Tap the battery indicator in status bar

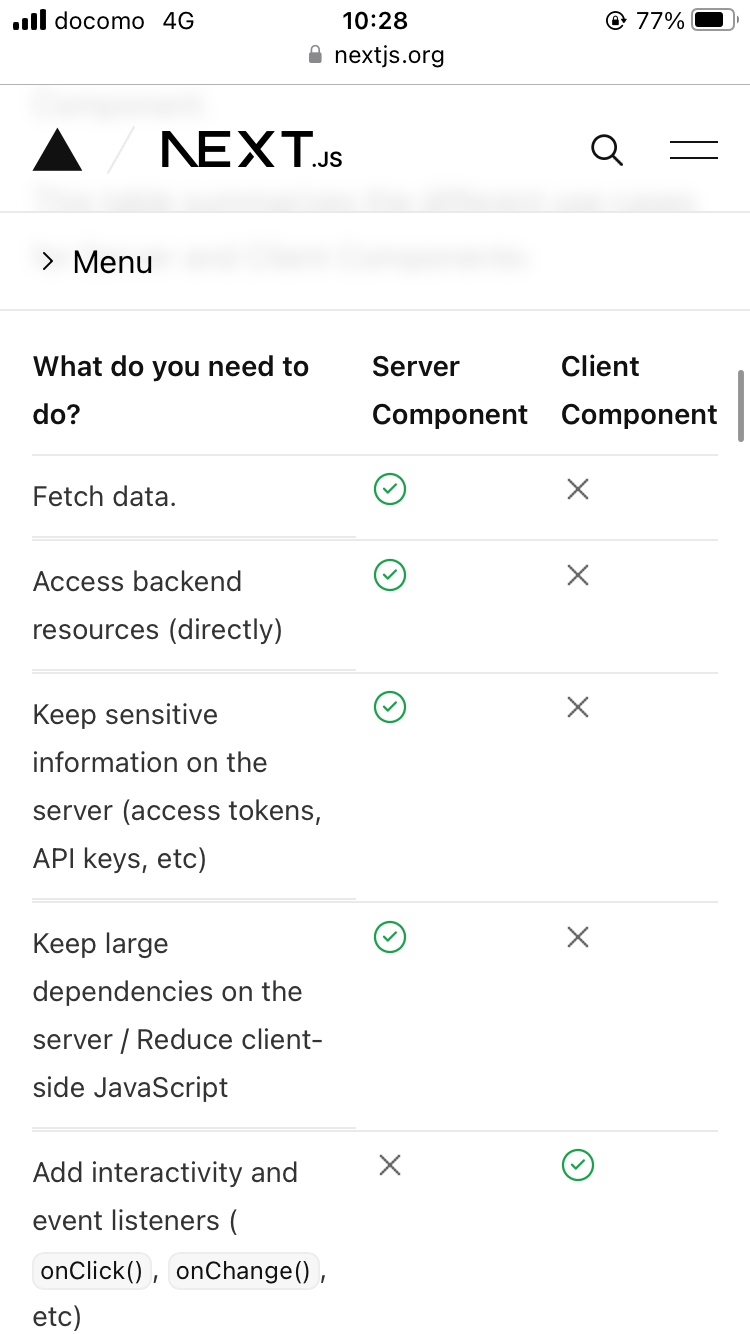pyautogui.click(x=714, y=20)
